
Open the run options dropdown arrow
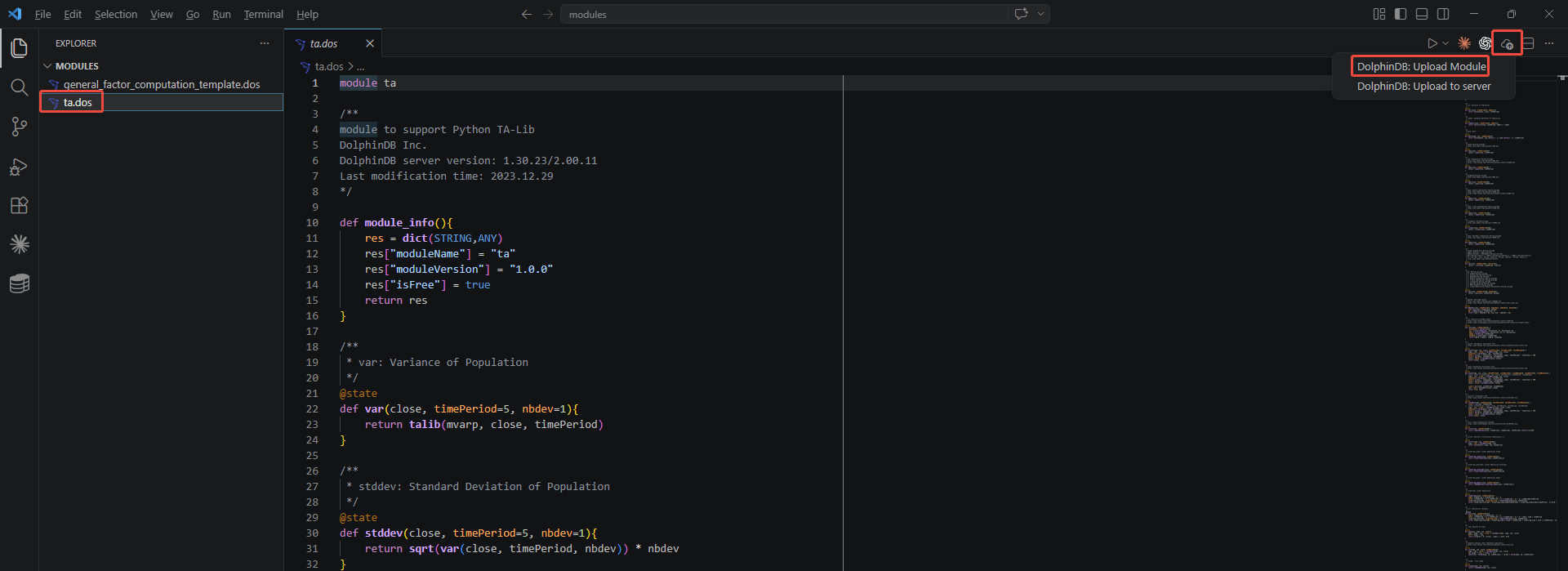[x=1445, y=43]
